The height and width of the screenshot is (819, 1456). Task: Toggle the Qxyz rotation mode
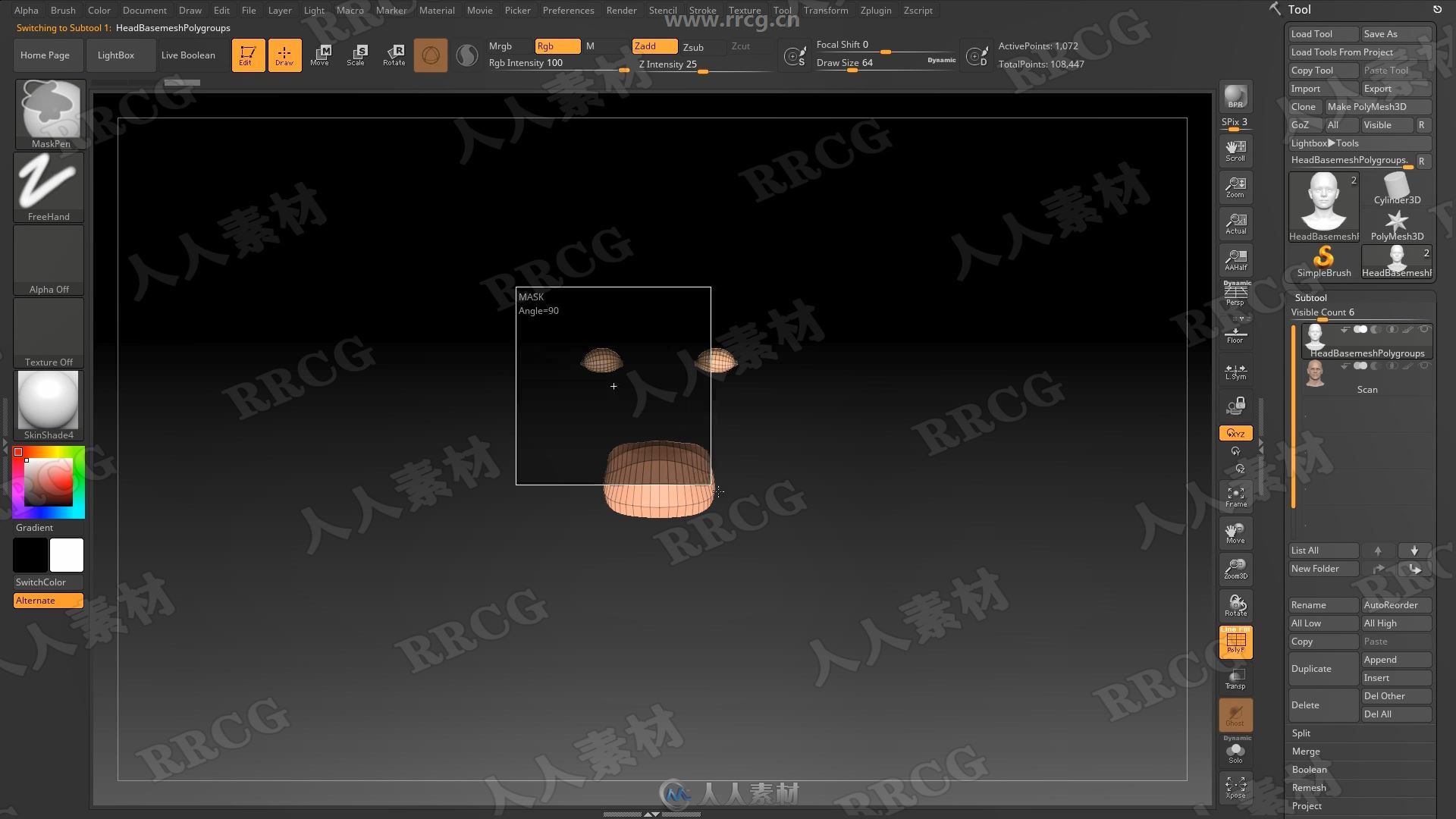tap(1235, 433)
